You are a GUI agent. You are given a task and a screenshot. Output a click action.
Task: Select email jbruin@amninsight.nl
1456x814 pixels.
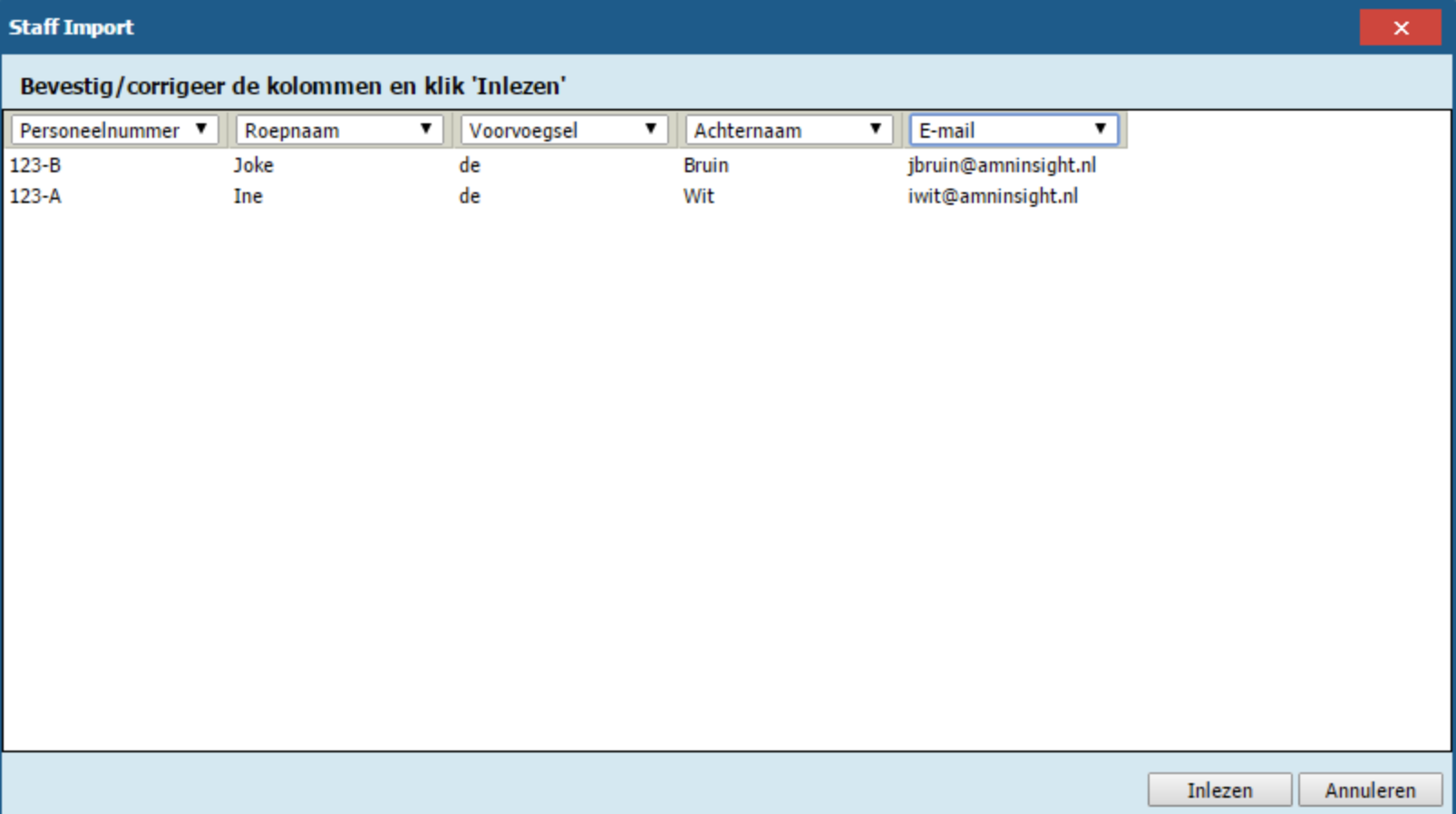click(x=1001, y=166)
